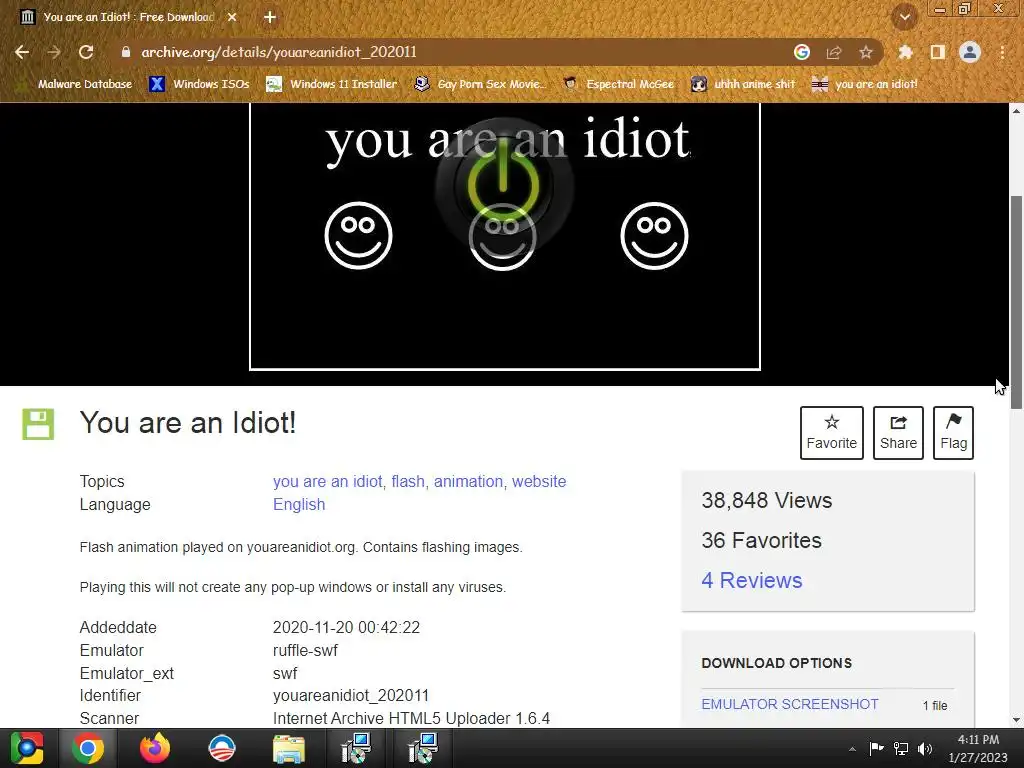Open the 'flash' topic link
1024x768 pixels.
click(x=408, y=481)
